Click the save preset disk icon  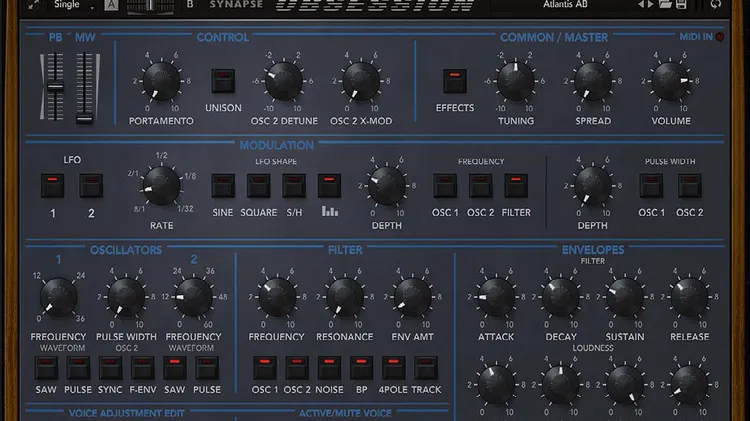(x=683, y=5)
